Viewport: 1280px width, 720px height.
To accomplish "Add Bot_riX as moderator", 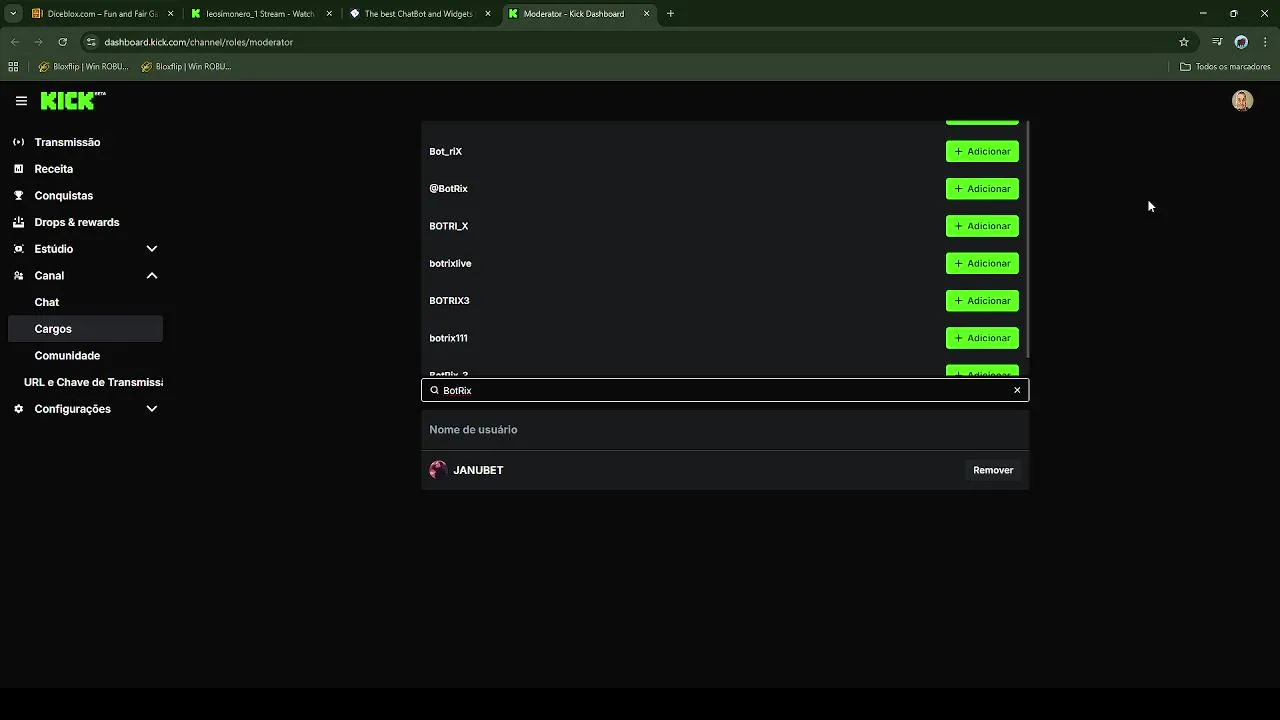I will coord(982,152).
